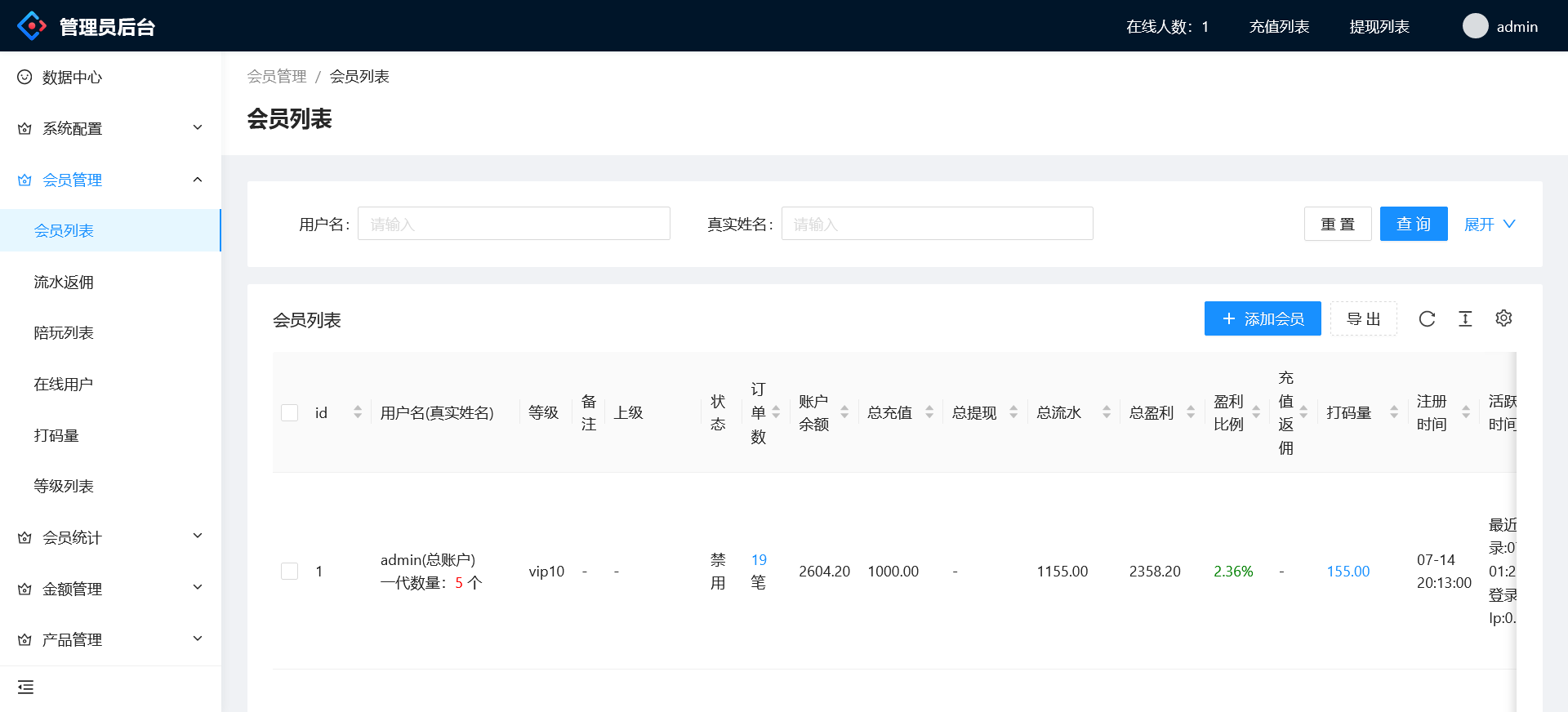Toggle the select-all checkbox in table header
The image size is (1568, 712).
click(290, 412)
